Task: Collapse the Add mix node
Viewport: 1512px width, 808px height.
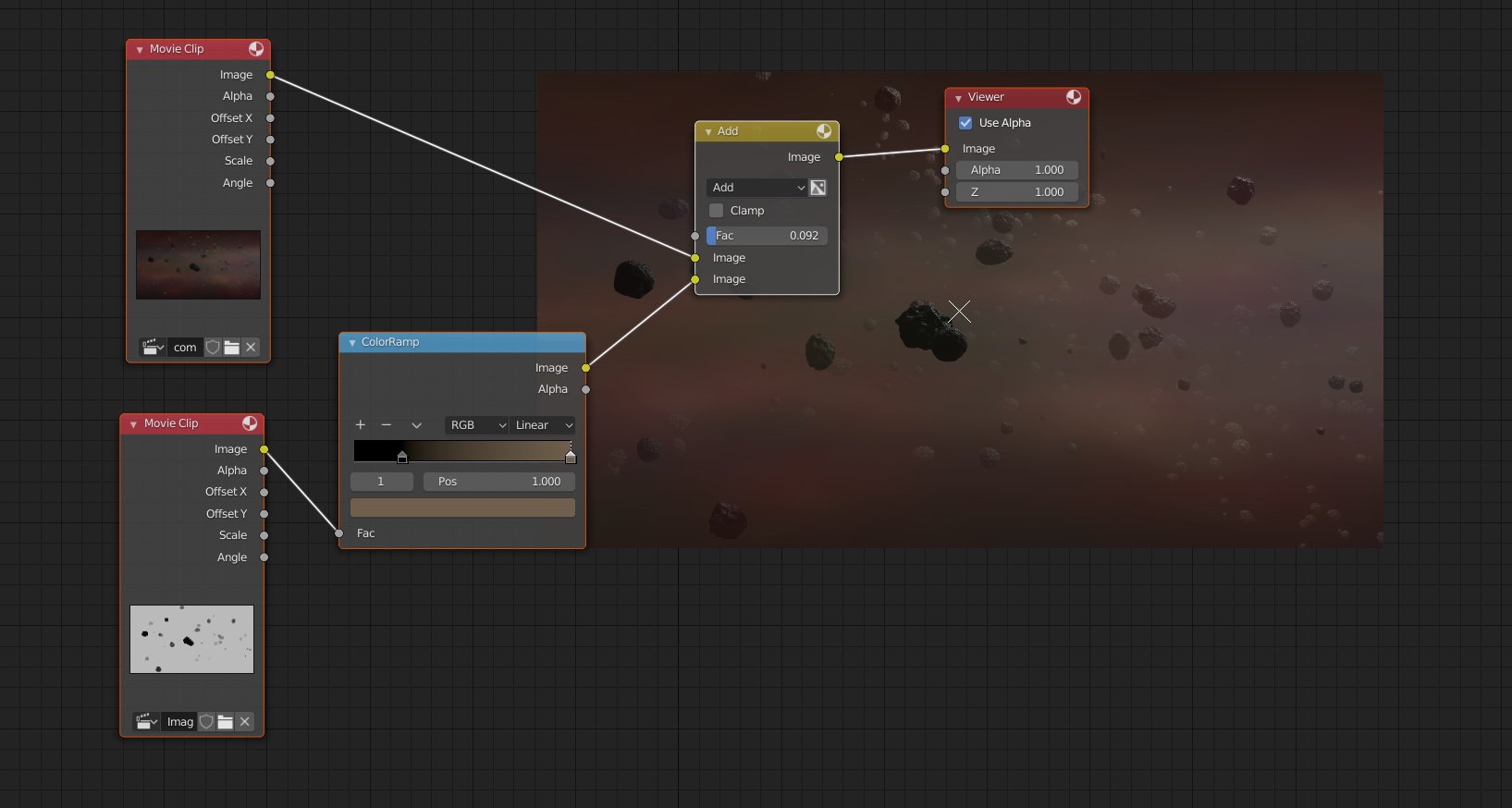Action: click(x=708, y=132)
